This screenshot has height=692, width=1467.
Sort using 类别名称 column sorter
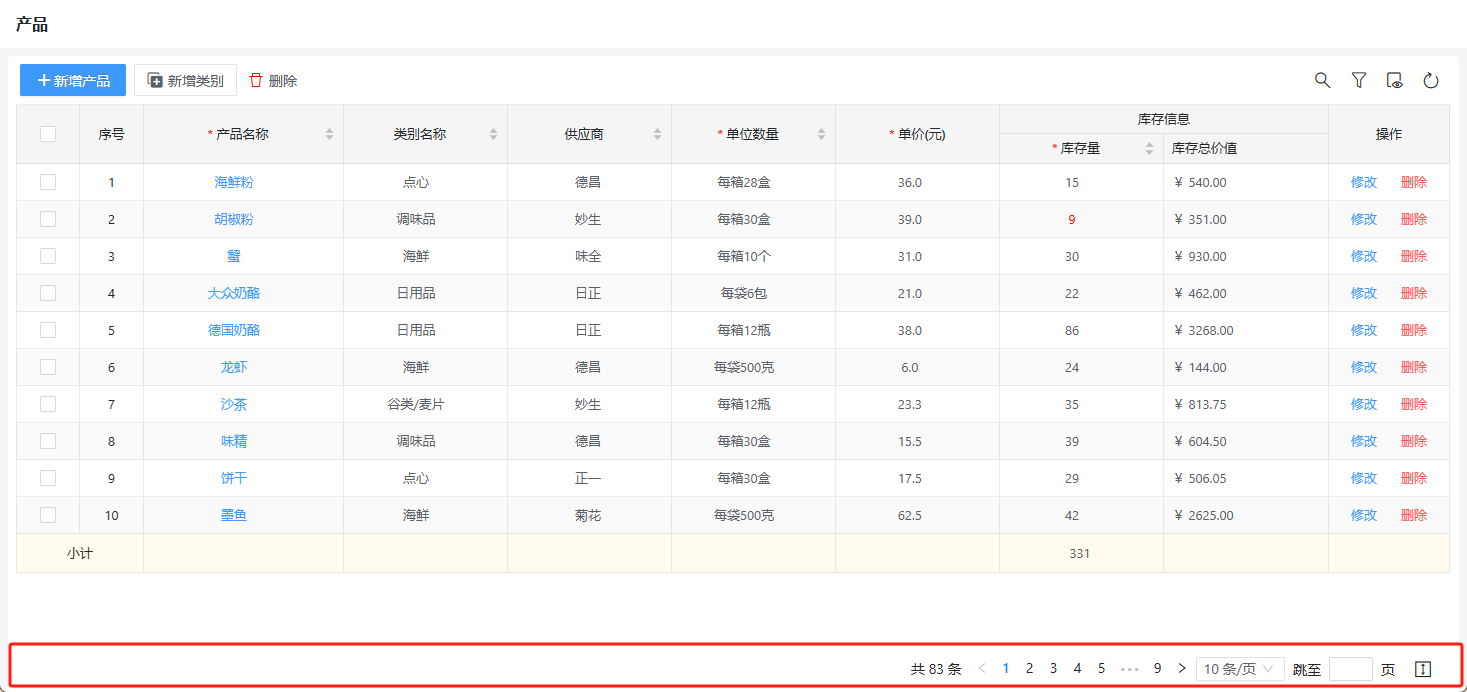point(493,134)
